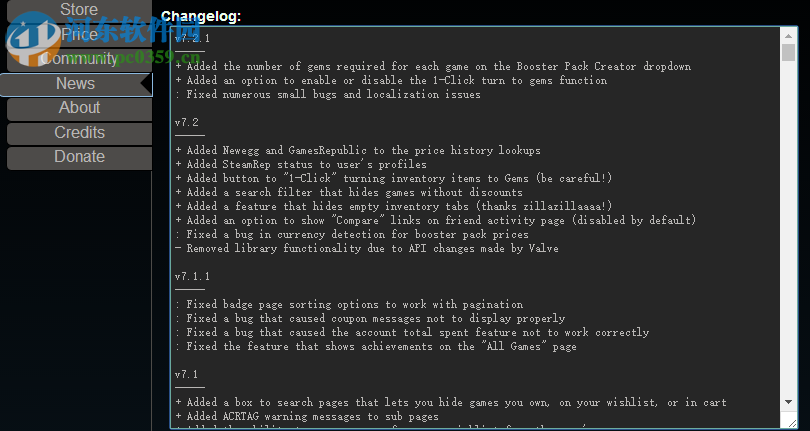
Task: Go to the About tab
Action: [79, 108]
